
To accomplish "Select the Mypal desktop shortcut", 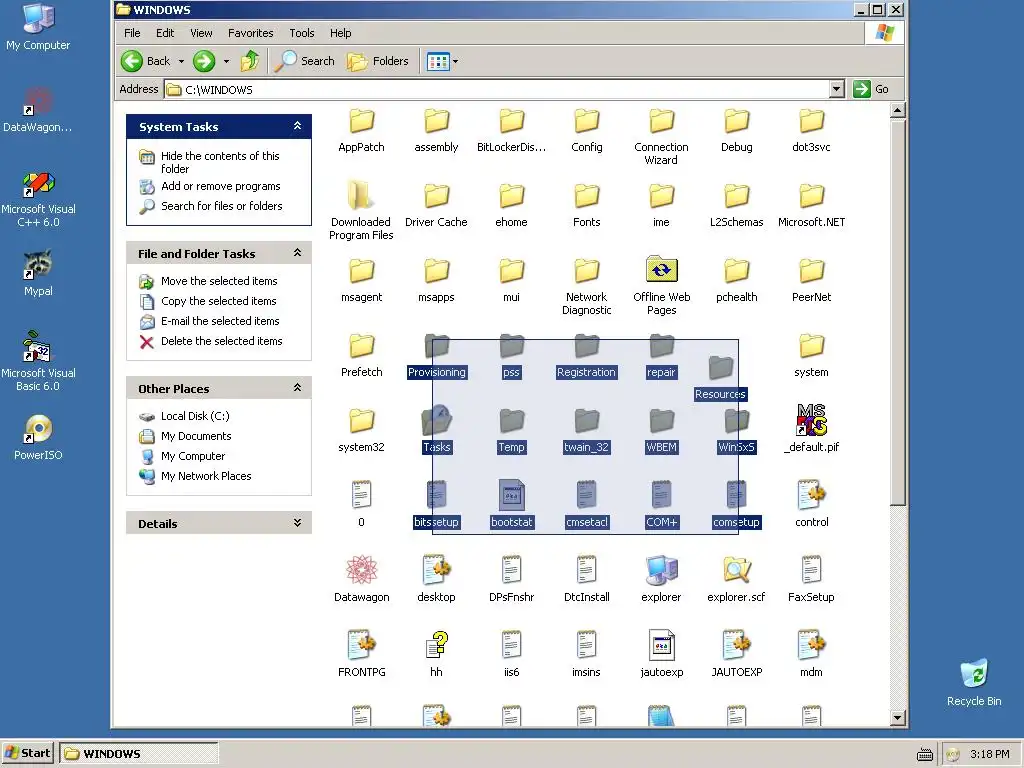I will click(38, 273).
